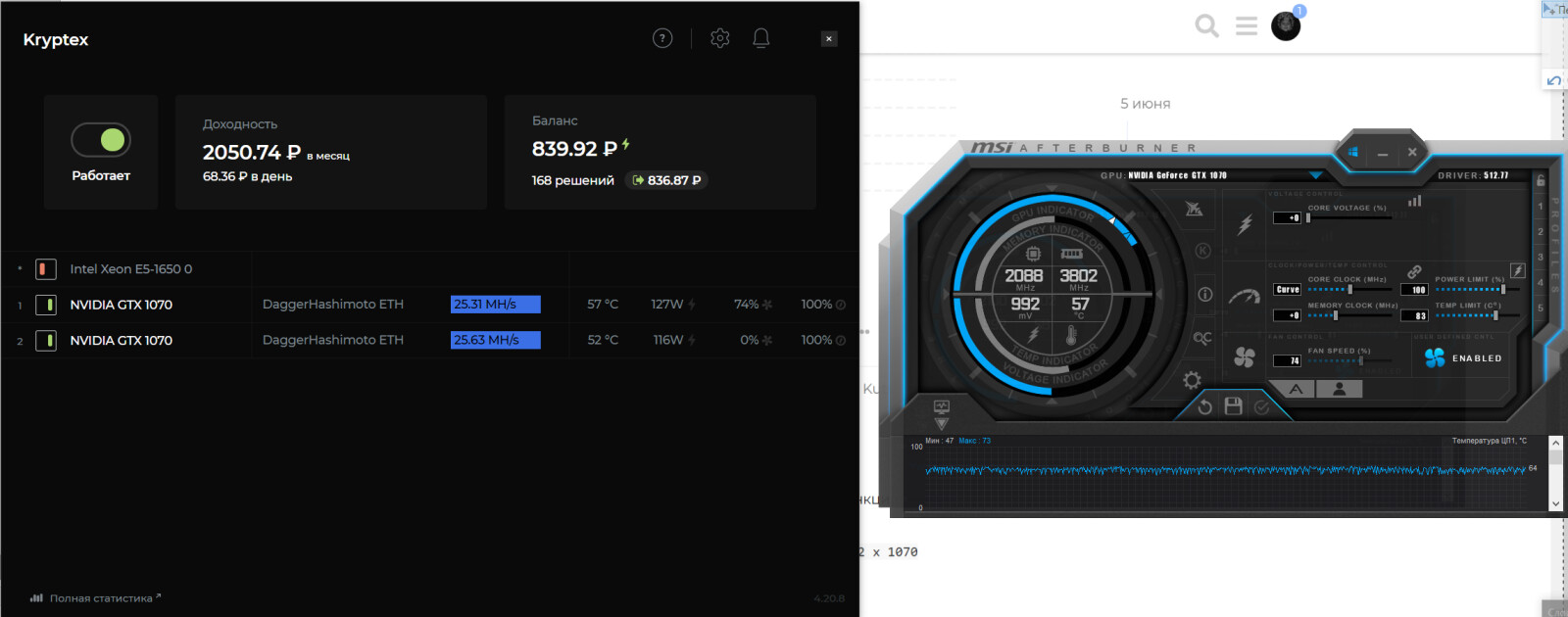Click first GPU's DaggerHashimoto ETH algorithm
This screenshot has width=1568, height=617.
pyautogui.click(x=333, y=305)
